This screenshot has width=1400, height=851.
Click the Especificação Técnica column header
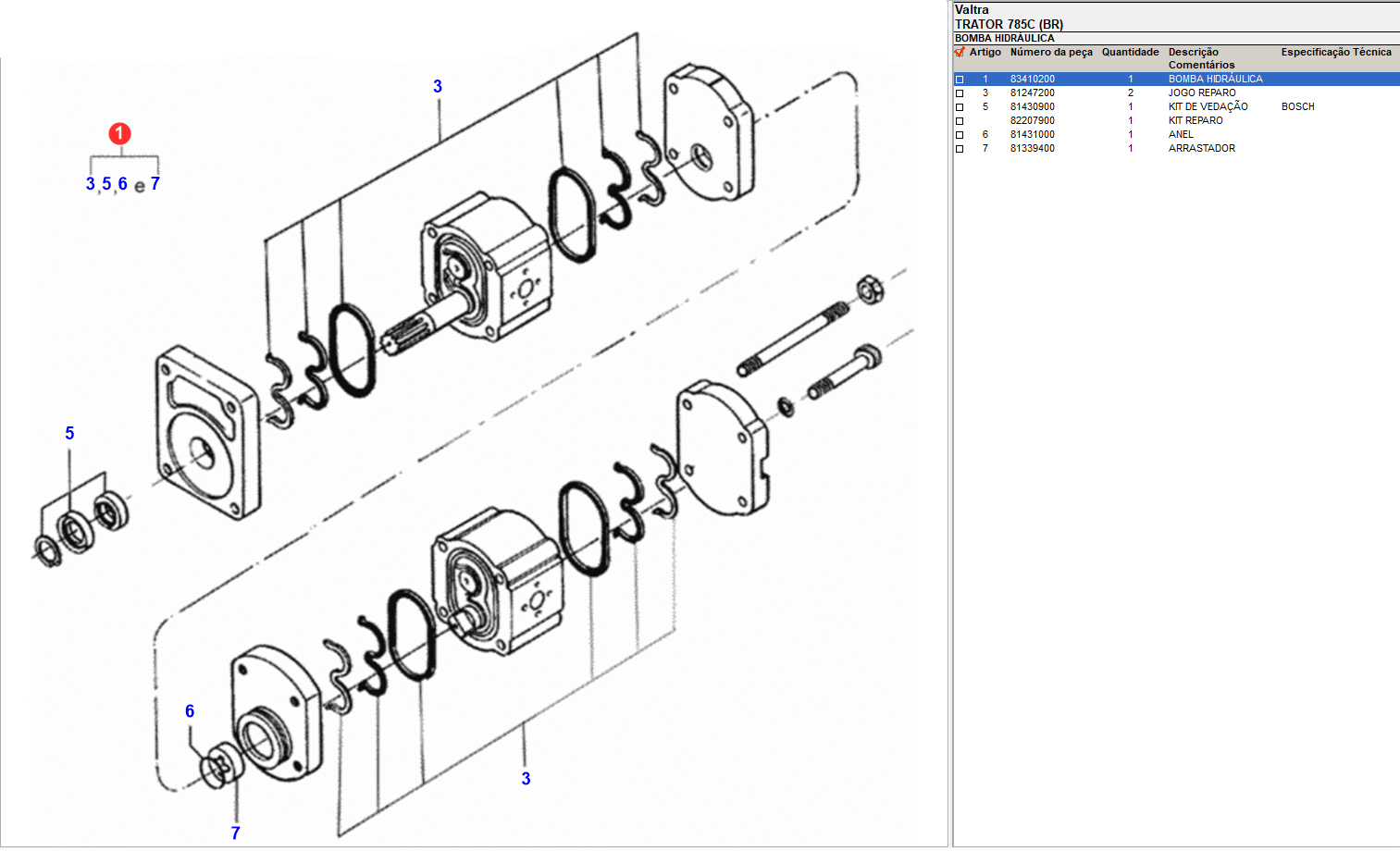click(x=1335, y=53)
